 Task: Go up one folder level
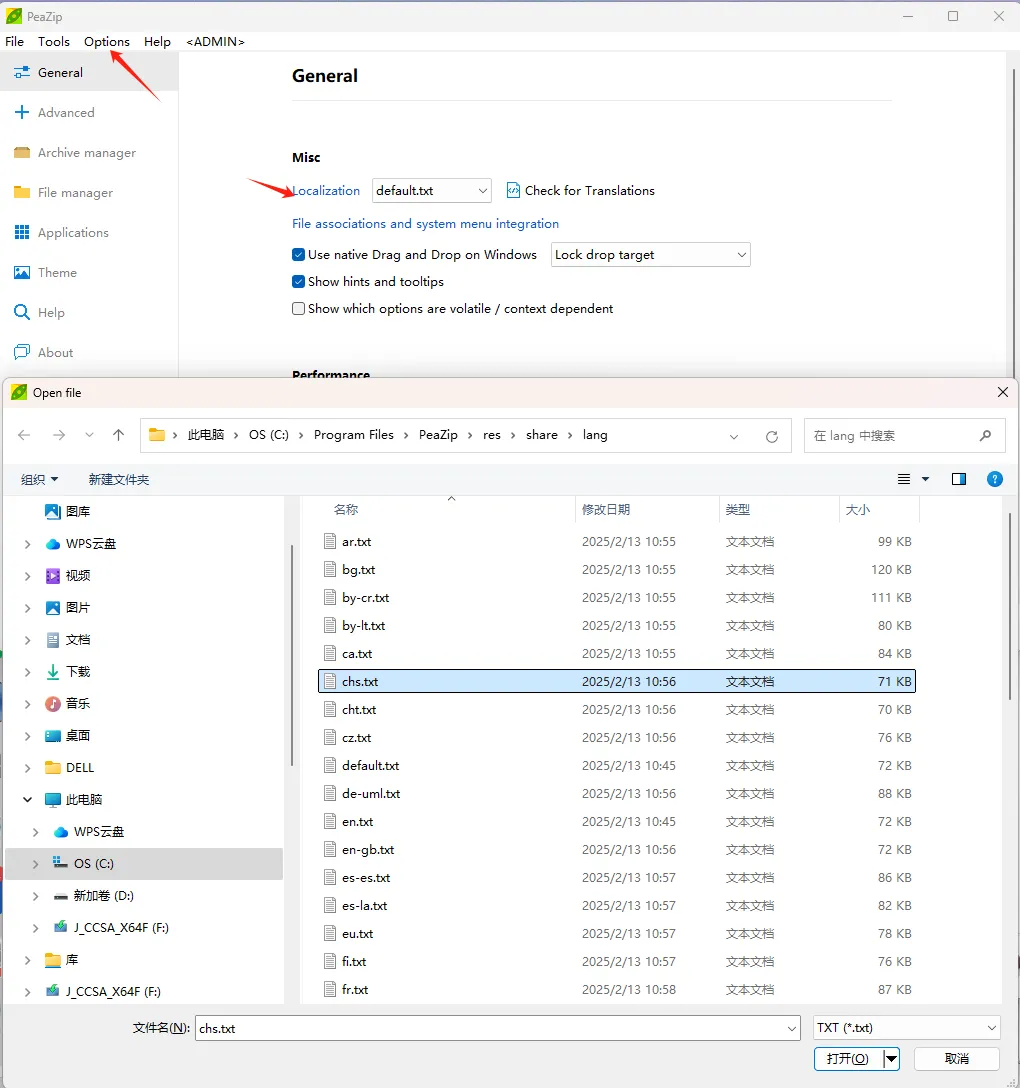pyautogui.click(x=119, y=435)
